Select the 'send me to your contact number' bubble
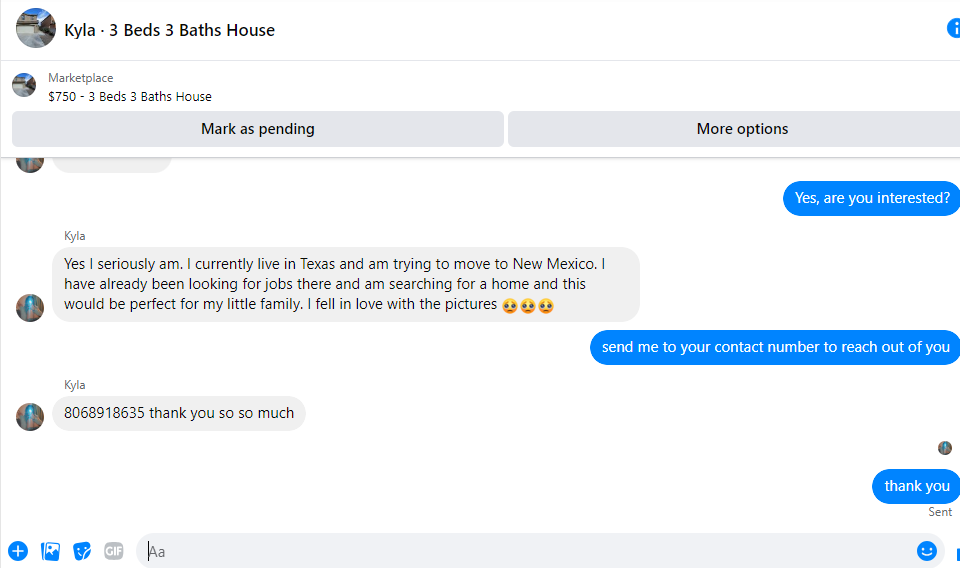 pos(775,347)
